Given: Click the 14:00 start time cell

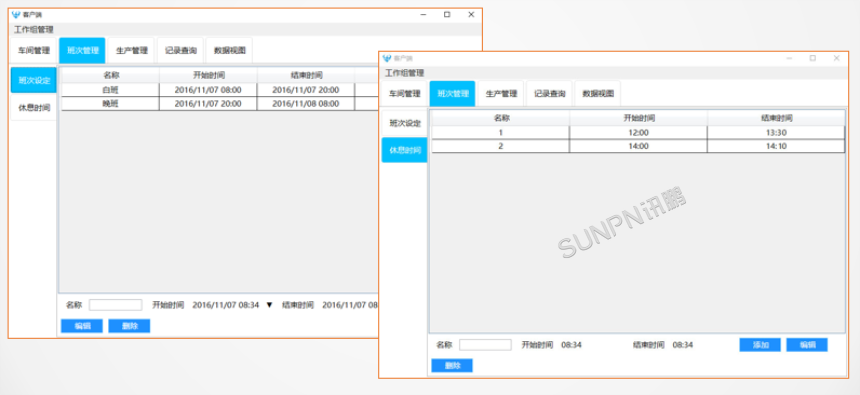Looking at the screenshot, I should pyautogui.click(x=638, y=146).
